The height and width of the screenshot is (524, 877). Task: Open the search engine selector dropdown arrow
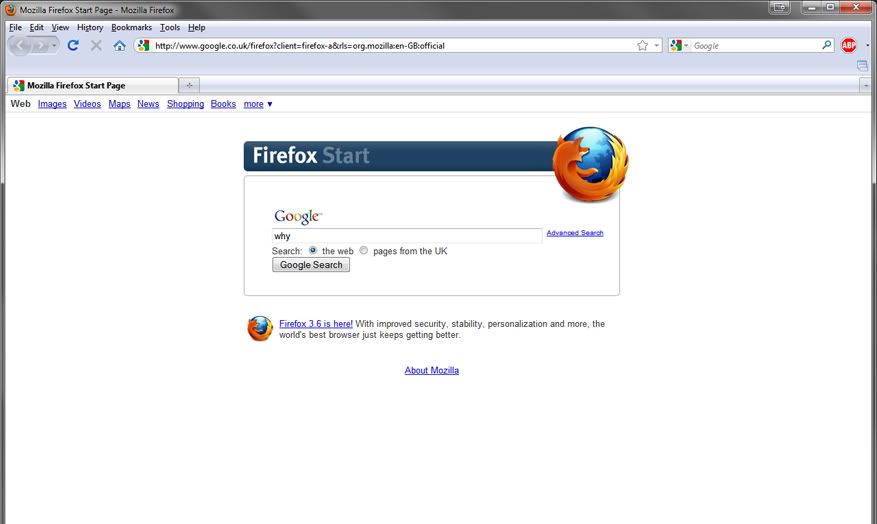pyautogui.click(x=686, y=45)
